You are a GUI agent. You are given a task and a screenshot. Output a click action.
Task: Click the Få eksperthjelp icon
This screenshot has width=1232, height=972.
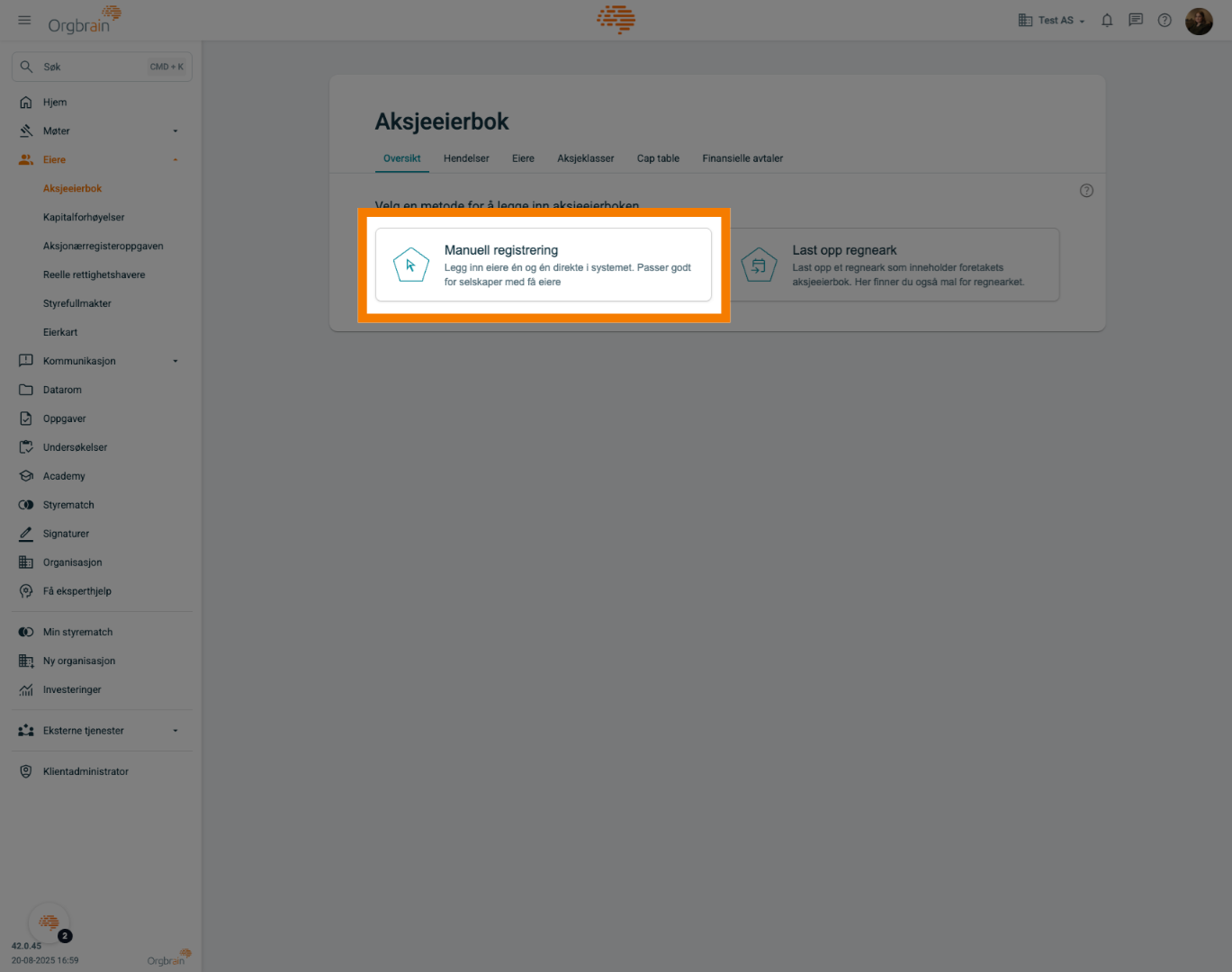[x=26, y=591]
